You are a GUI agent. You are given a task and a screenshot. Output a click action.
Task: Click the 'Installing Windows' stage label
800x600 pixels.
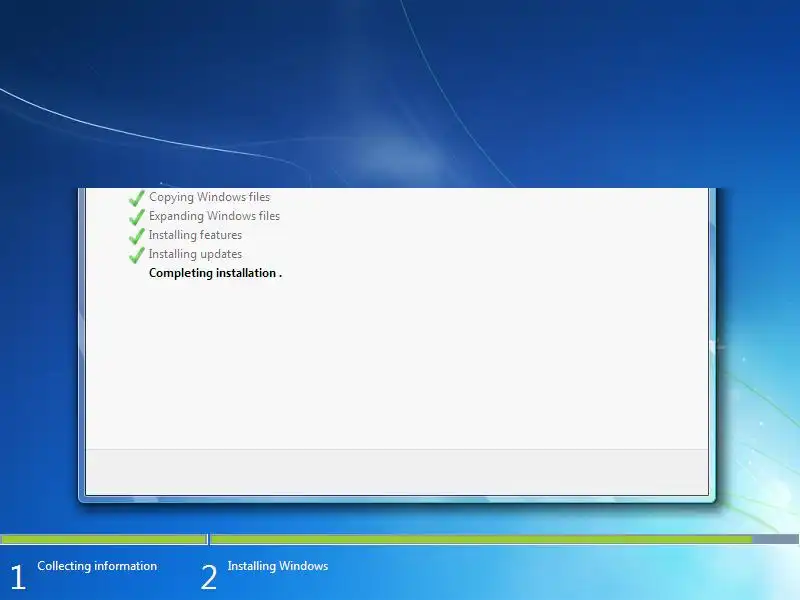coord(278,566)
